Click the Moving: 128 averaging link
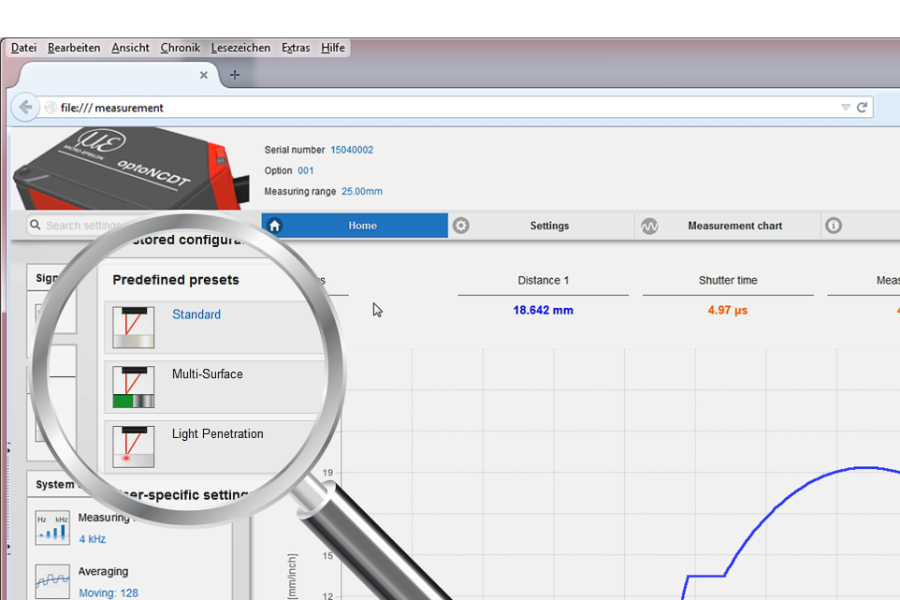Screen dimensions: 900x600 (x=108, y=593)
